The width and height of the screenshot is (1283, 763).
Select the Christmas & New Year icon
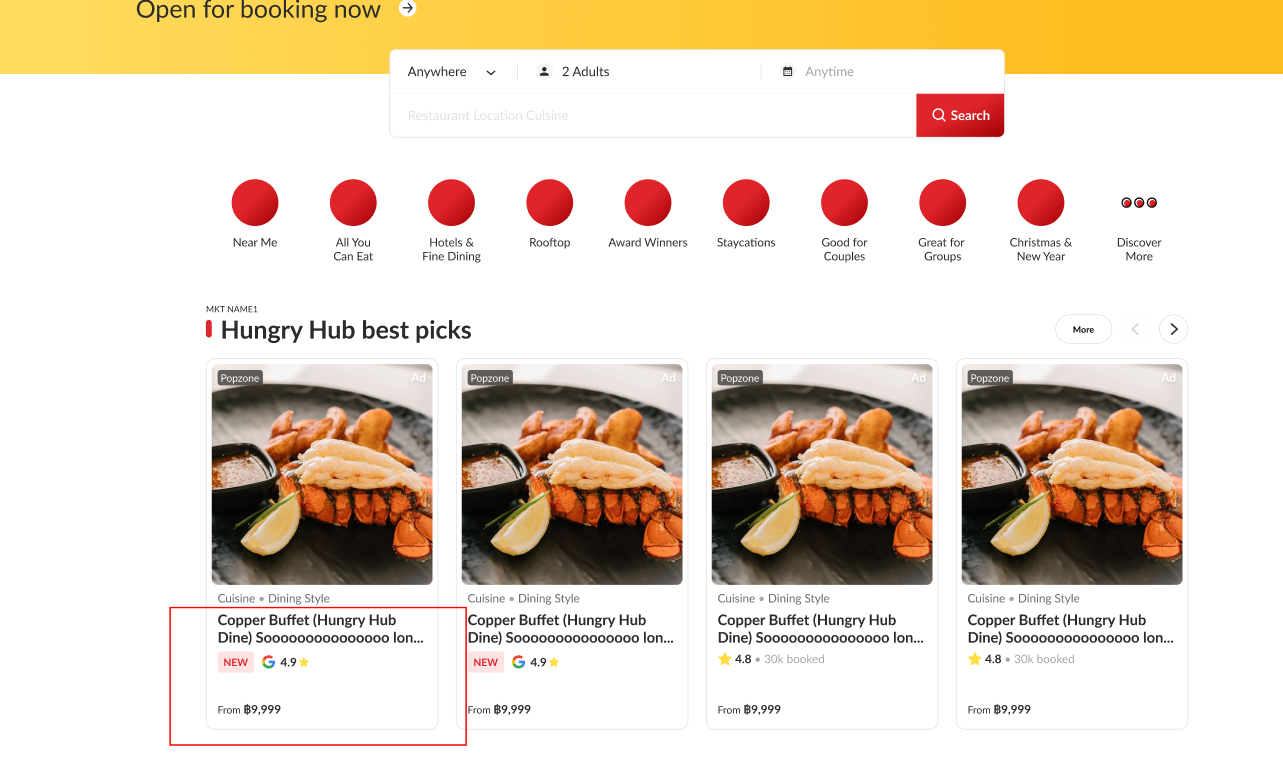(1041, 203)
